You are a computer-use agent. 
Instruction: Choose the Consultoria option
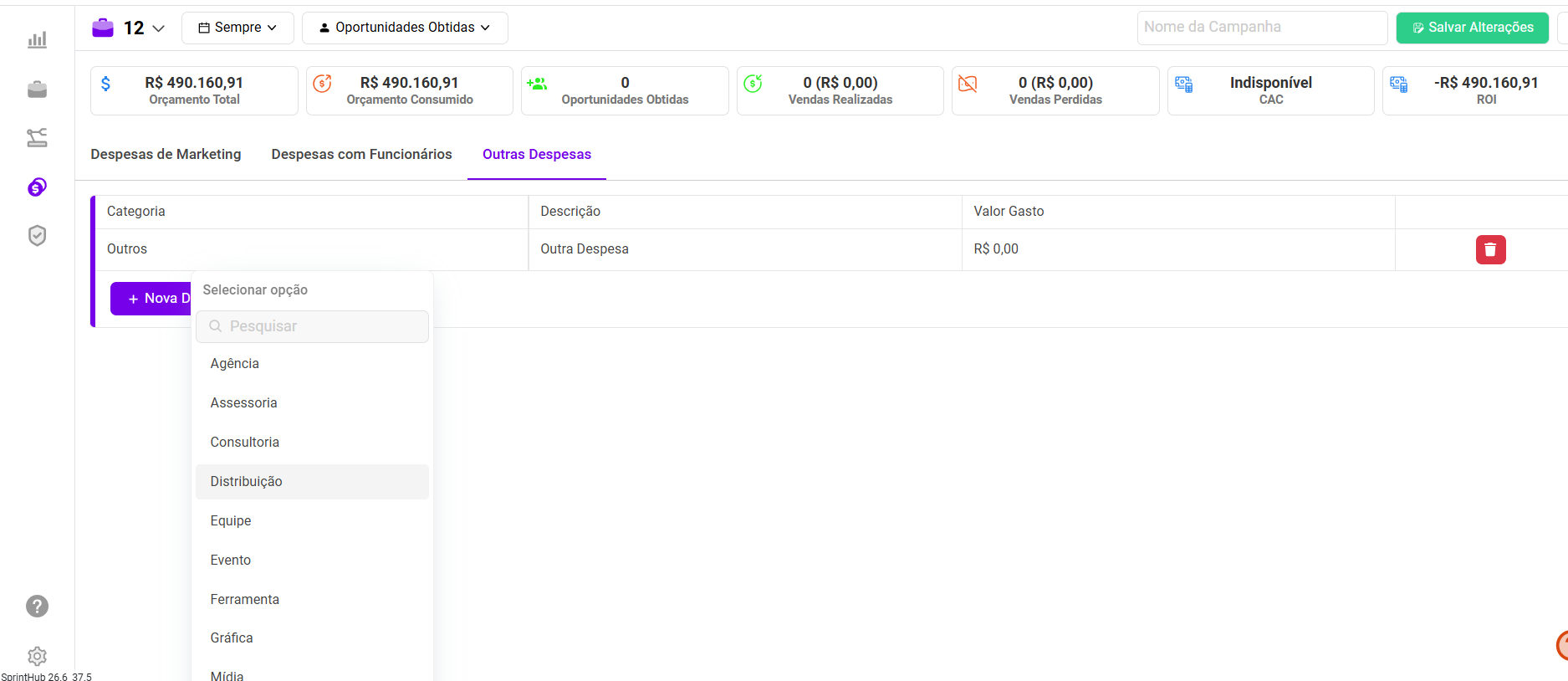[245, 443]
